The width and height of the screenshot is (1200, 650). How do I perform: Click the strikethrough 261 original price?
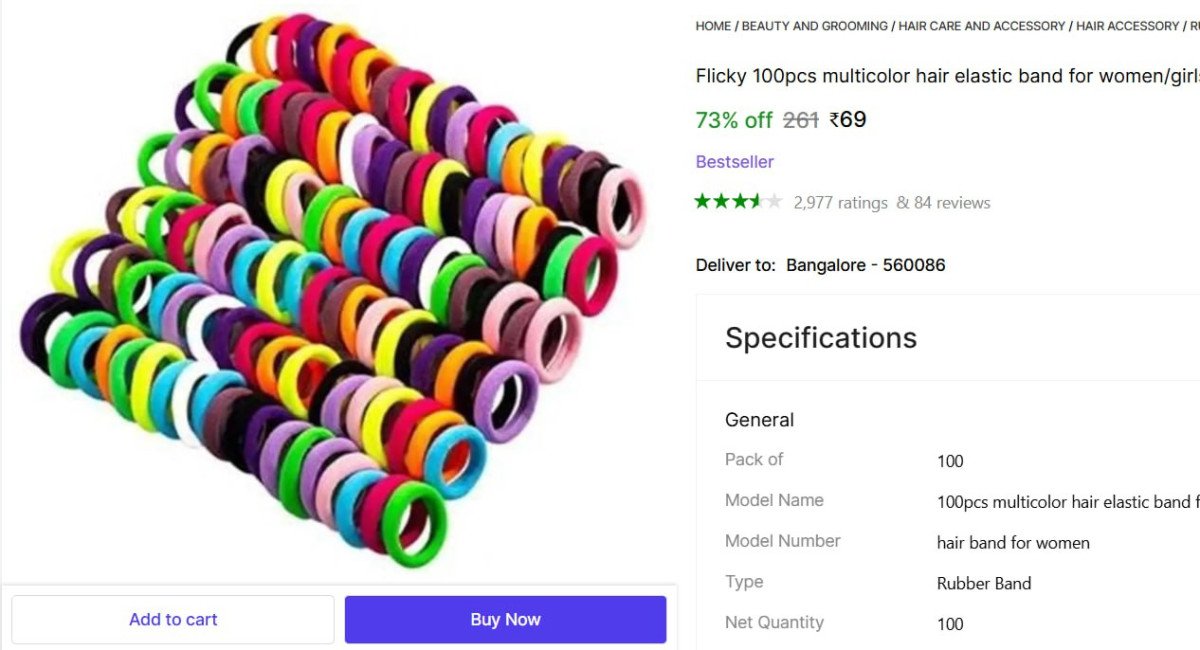coord(800,120)
